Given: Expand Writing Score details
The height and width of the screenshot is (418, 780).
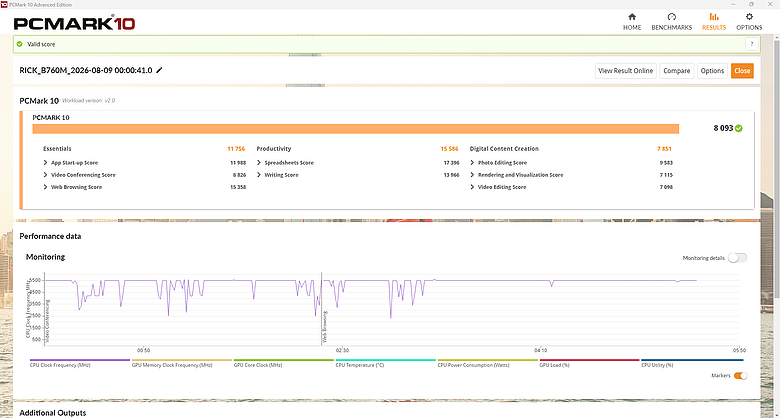Looking at the screenshot, I should pos(259,175).
